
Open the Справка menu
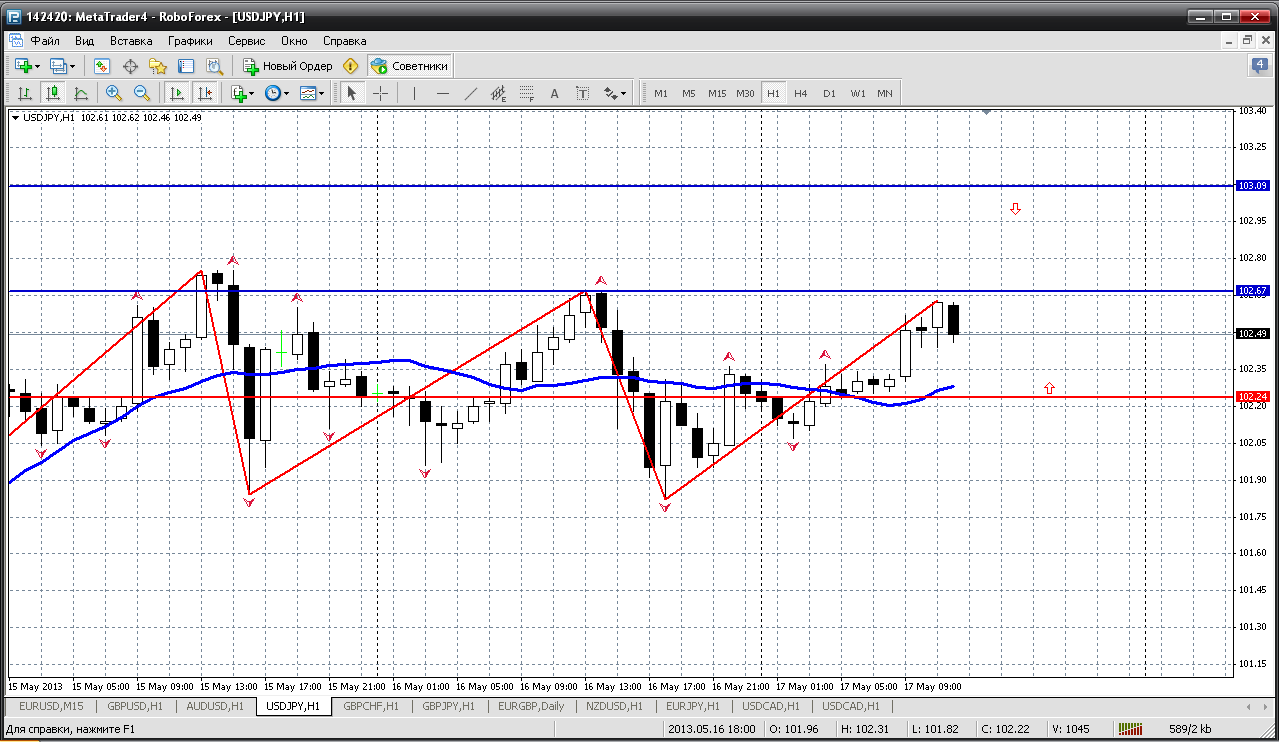pos(345,41)
